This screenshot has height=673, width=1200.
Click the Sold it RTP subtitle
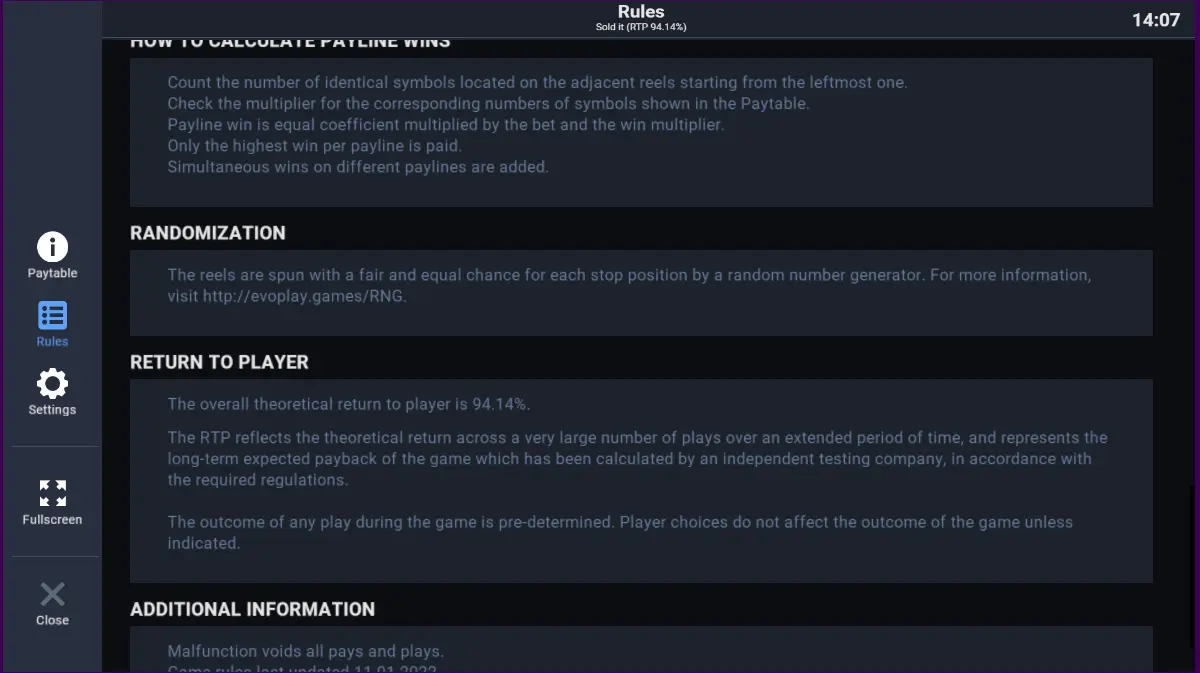pos(641,27)
